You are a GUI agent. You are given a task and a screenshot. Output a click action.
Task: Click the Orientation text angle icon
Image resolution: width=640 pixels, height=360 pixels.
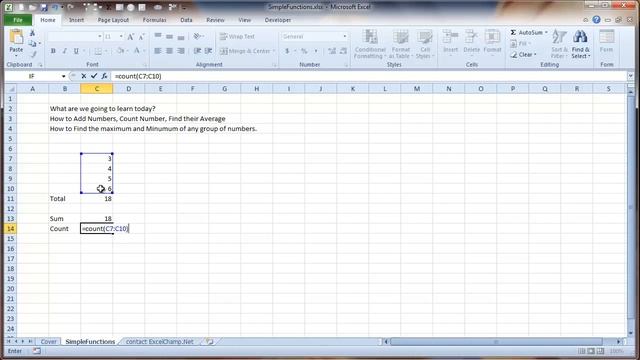coord(198,36)
